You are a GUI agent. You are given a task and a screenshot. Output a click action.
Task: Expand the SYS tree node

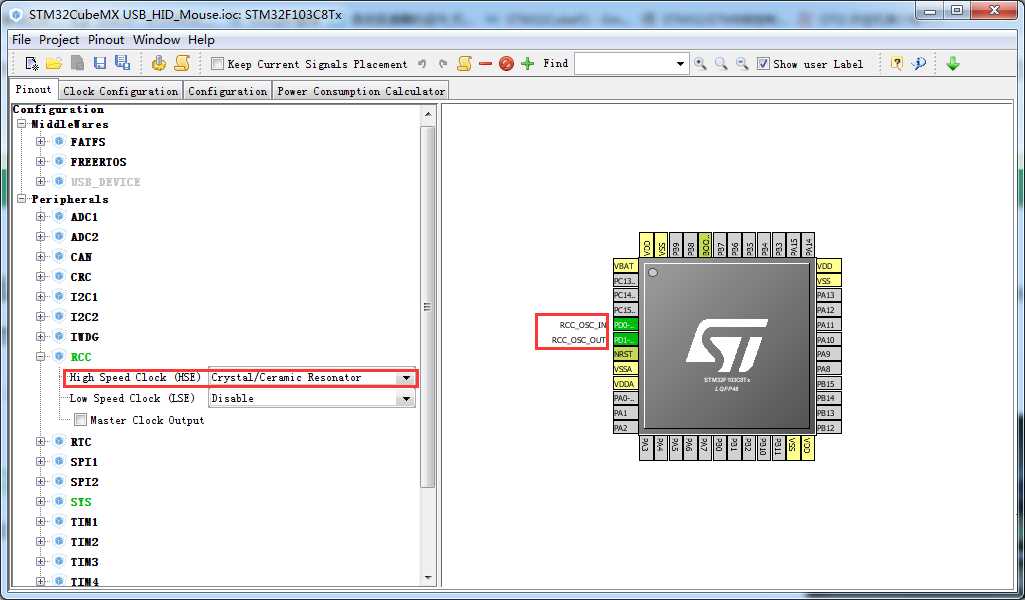[x=41, y=502]
